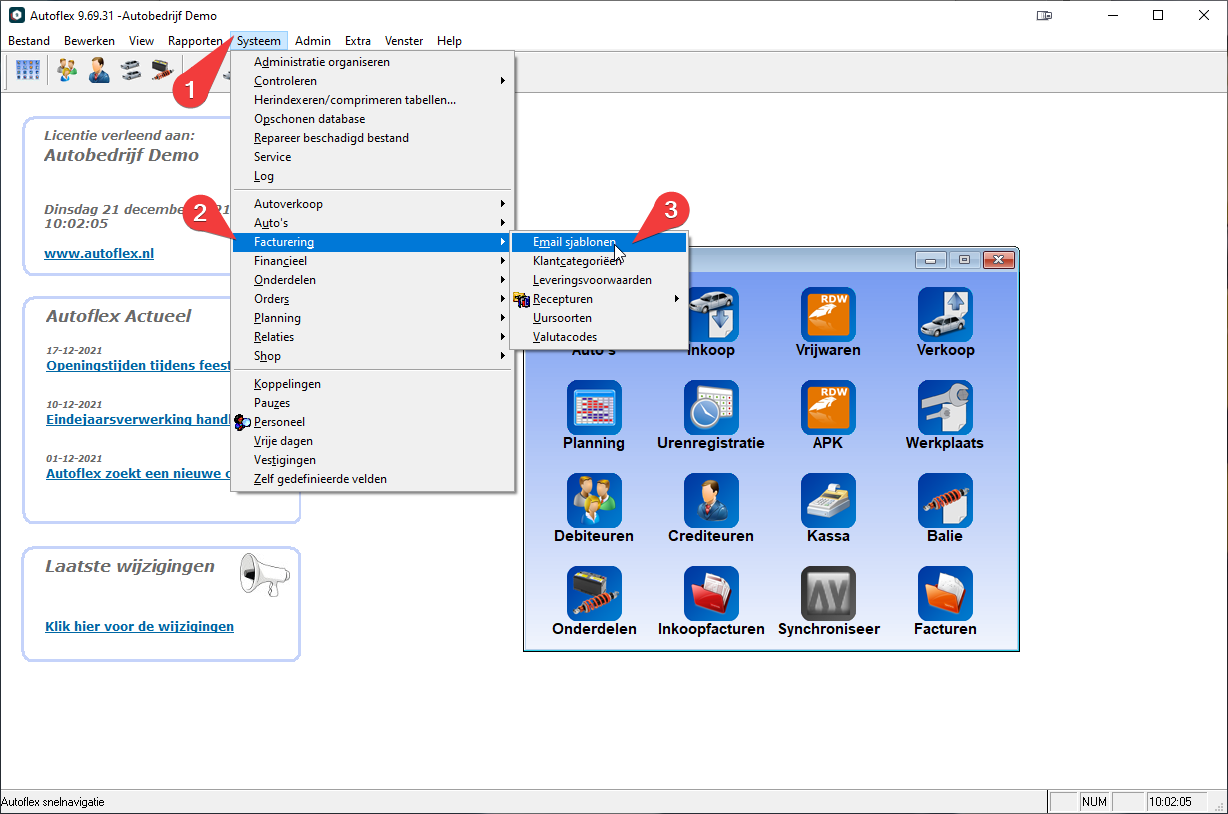The image size is (1228, 814).
Task: Open the Eindejaarsverwerking news link
Action: [138, 420]
